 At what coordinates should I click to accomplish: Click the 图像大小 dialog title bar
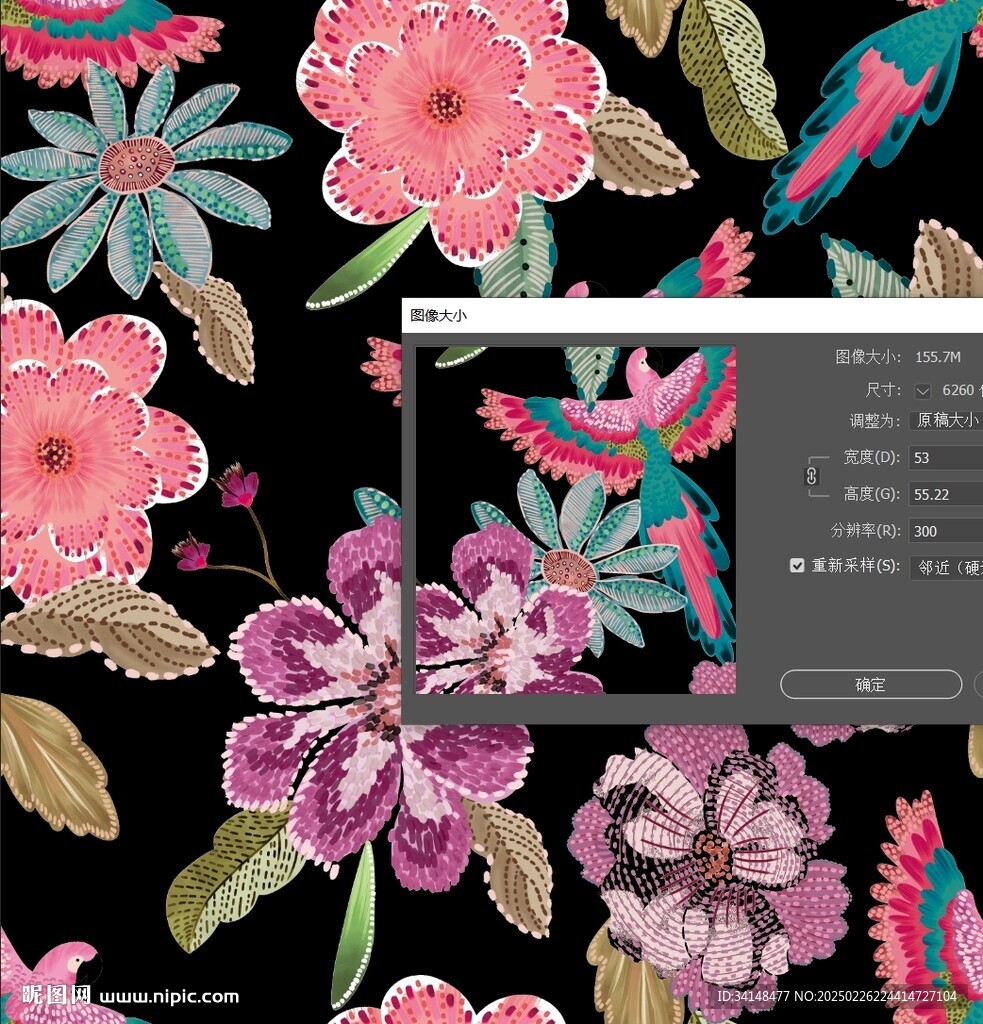[690, 315]
